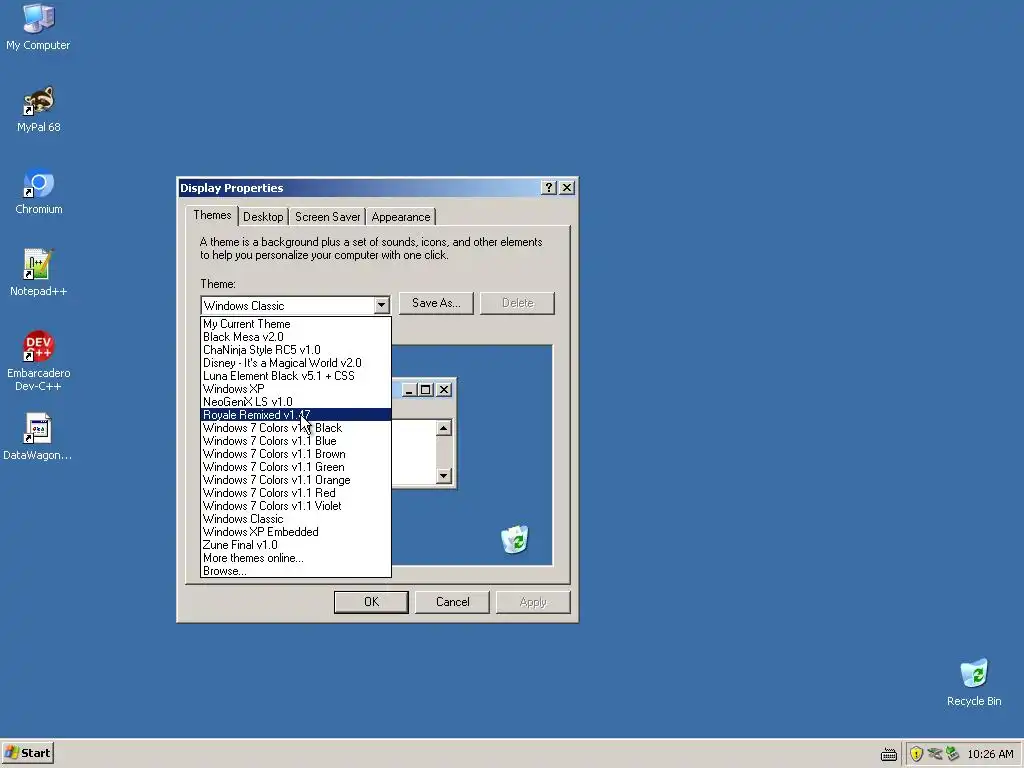Choose Royale Remixed v1.47 theme
The image size is (1024, 768).
point(296,415)
